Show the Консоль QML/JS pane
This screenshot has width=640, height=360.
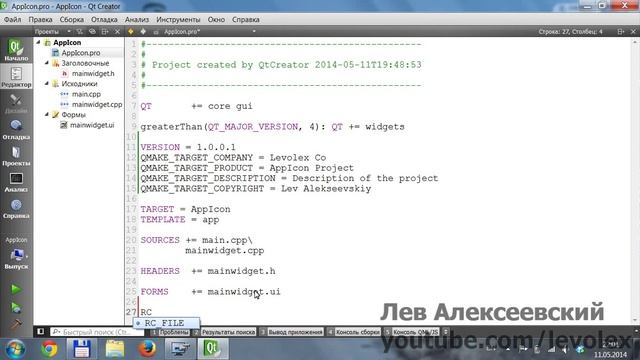(x=412, y=332)
